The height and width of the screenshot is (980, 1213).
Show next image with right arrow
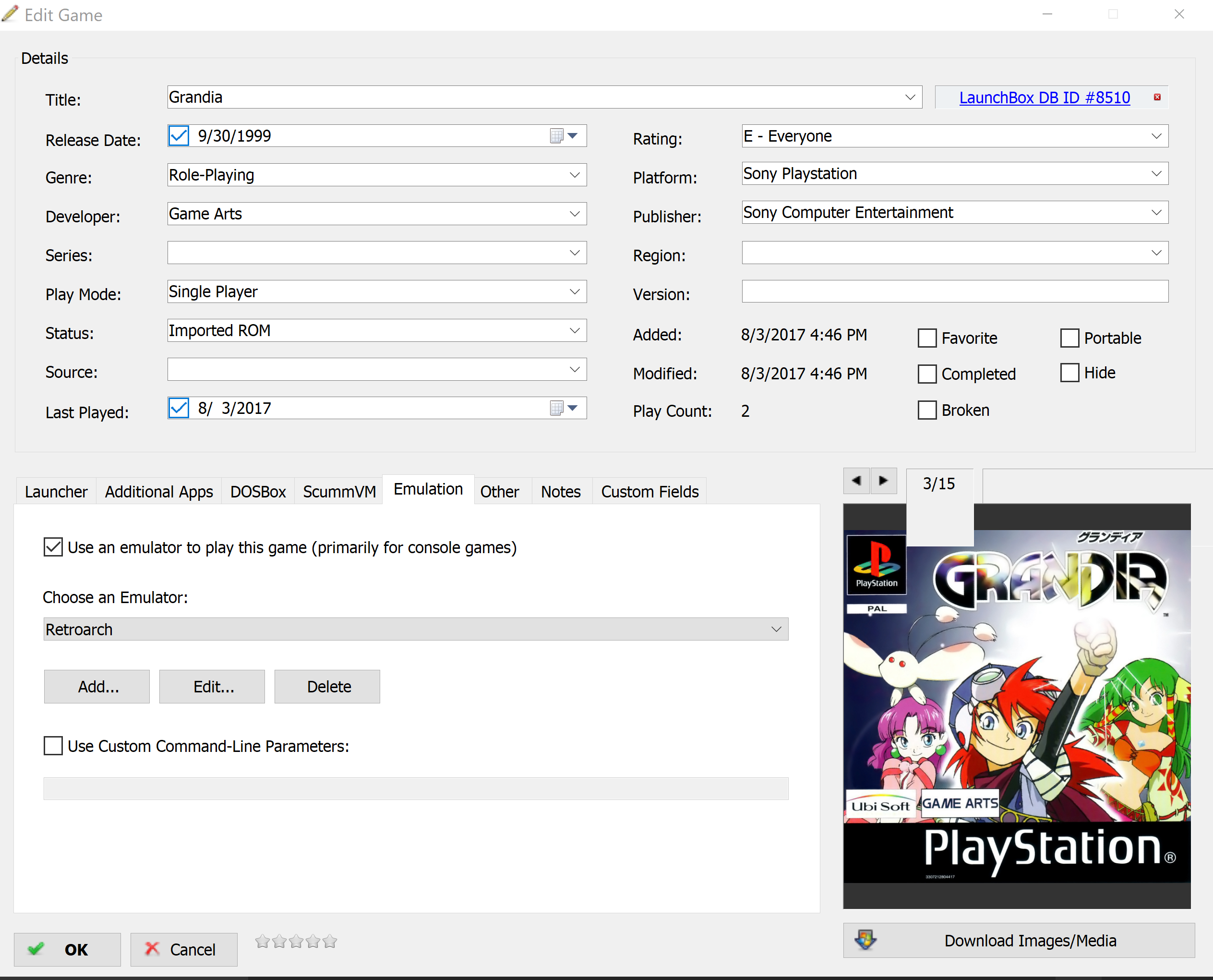883,481
